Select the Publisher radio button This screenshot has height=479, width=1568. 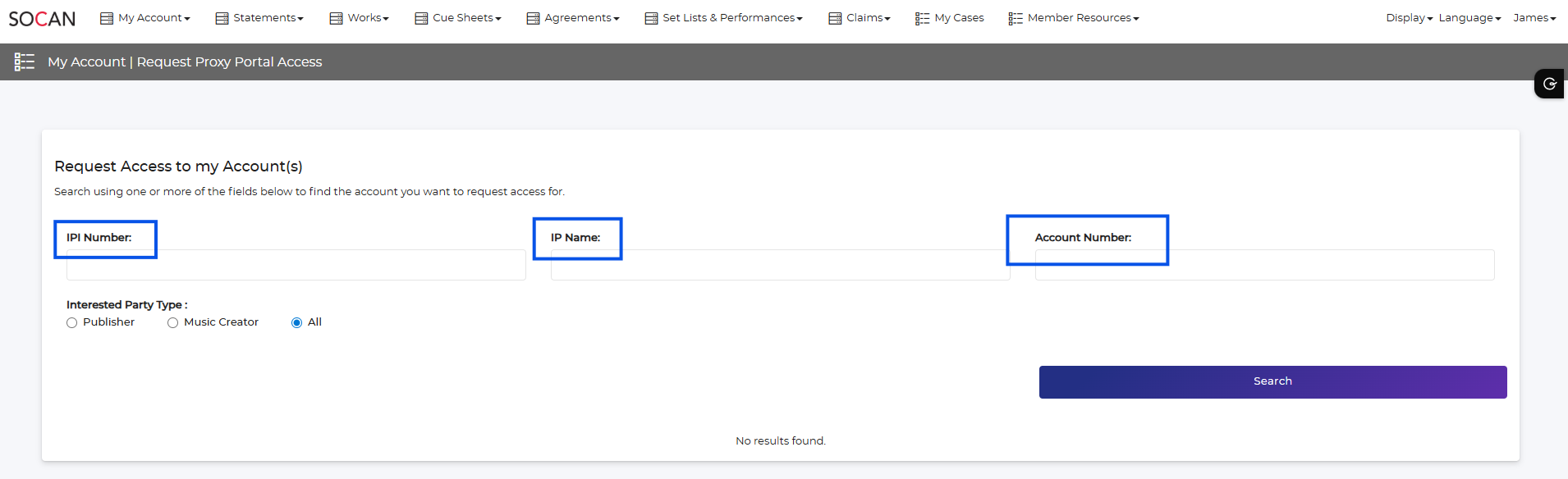[72, 323]
